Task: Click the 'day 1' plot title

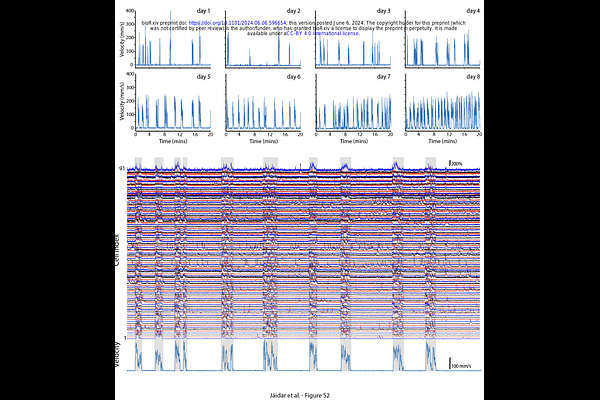Action: (x=204, y=11)
